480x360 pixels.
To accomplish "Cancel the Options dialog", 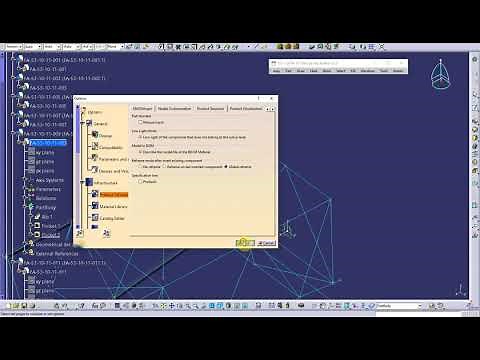I will pos(267,243).
